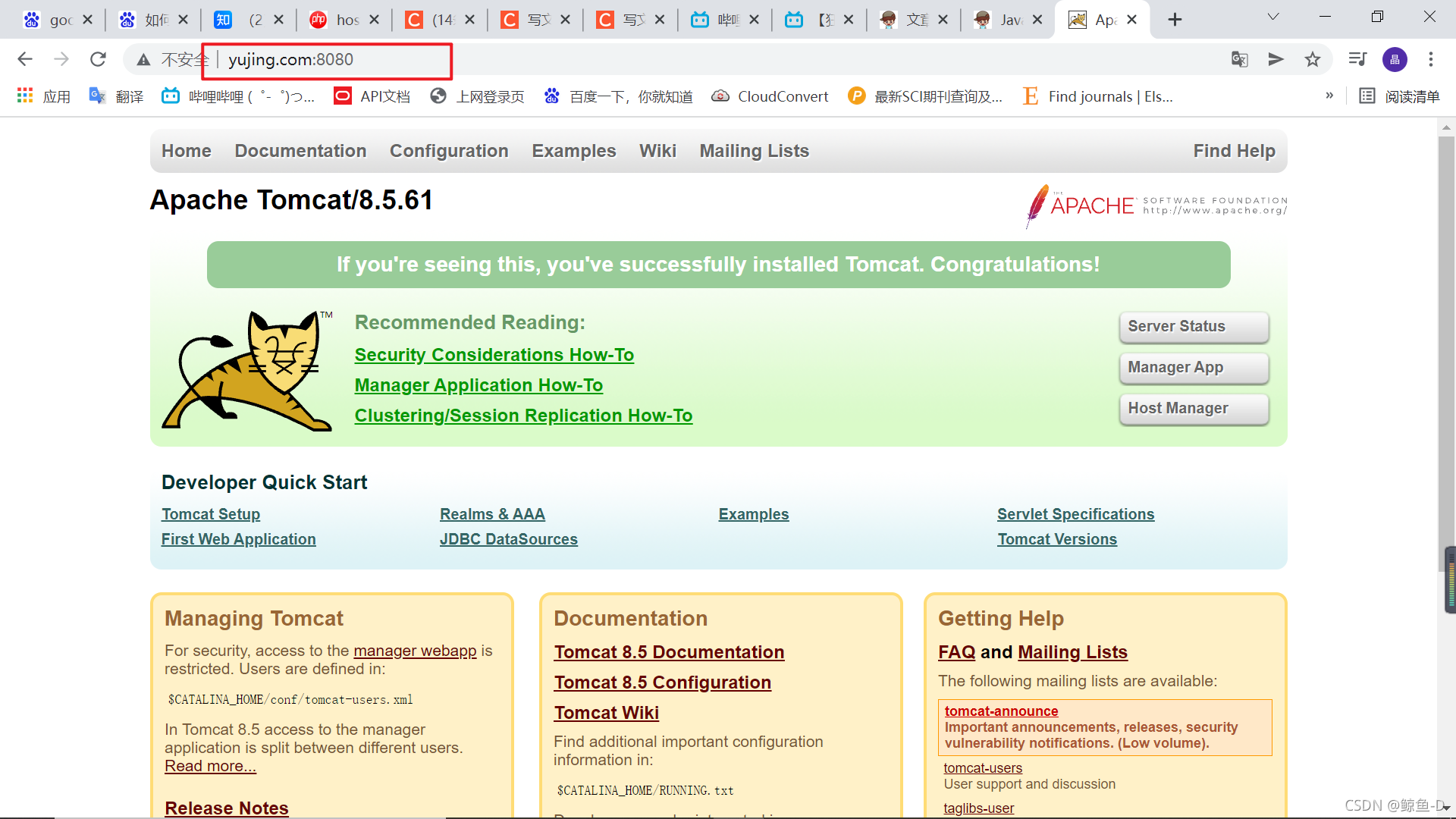Open the media control playlist icon
This screenshot has width=1456, height=819.
coord(1357,59)
